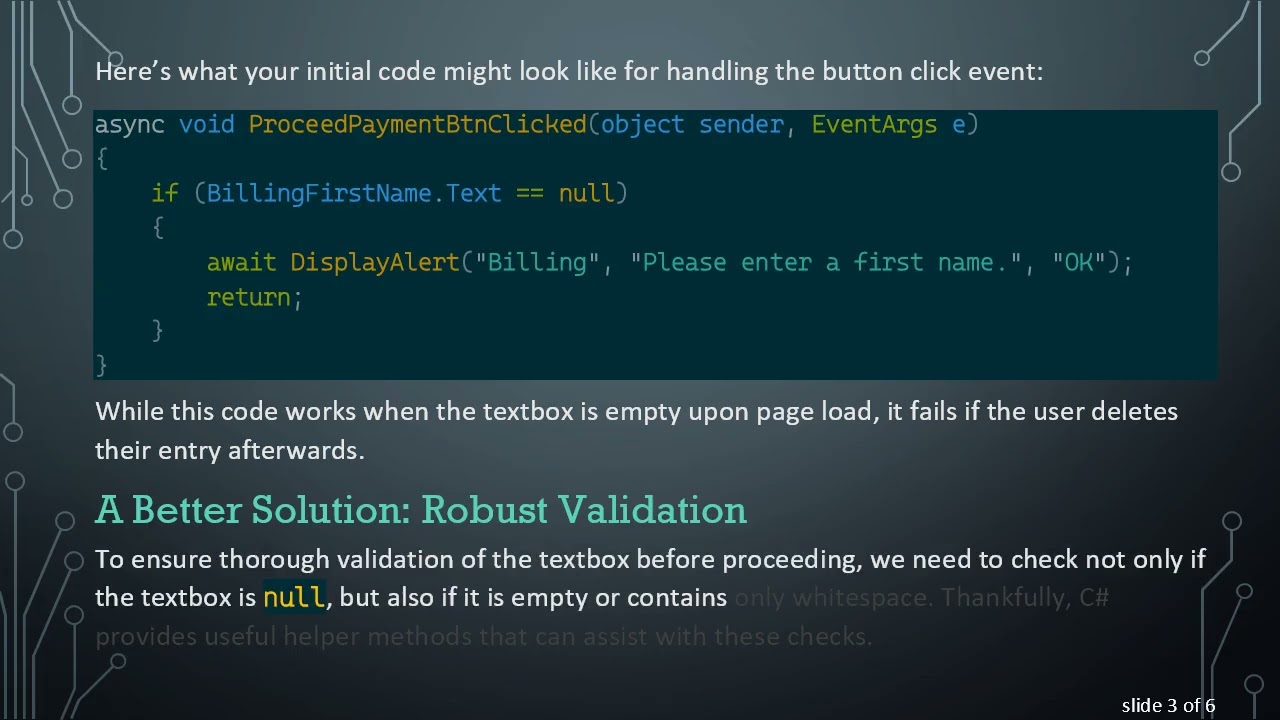The image size is (1280, 720).
Task: Click the null keyword in the if condition
Action: coord(586,193)
